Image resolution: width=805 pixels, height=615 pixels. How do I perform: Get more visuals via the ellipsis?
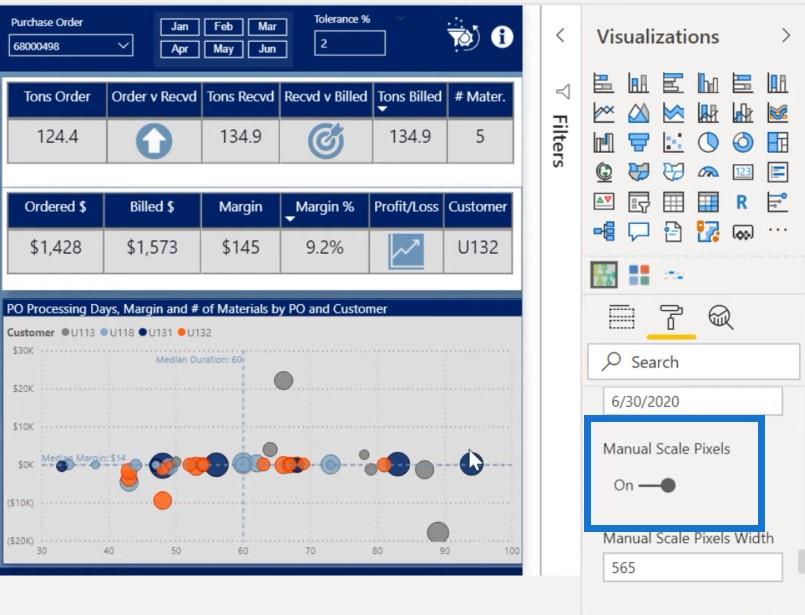pyautogui.click(x=777, y=230)
